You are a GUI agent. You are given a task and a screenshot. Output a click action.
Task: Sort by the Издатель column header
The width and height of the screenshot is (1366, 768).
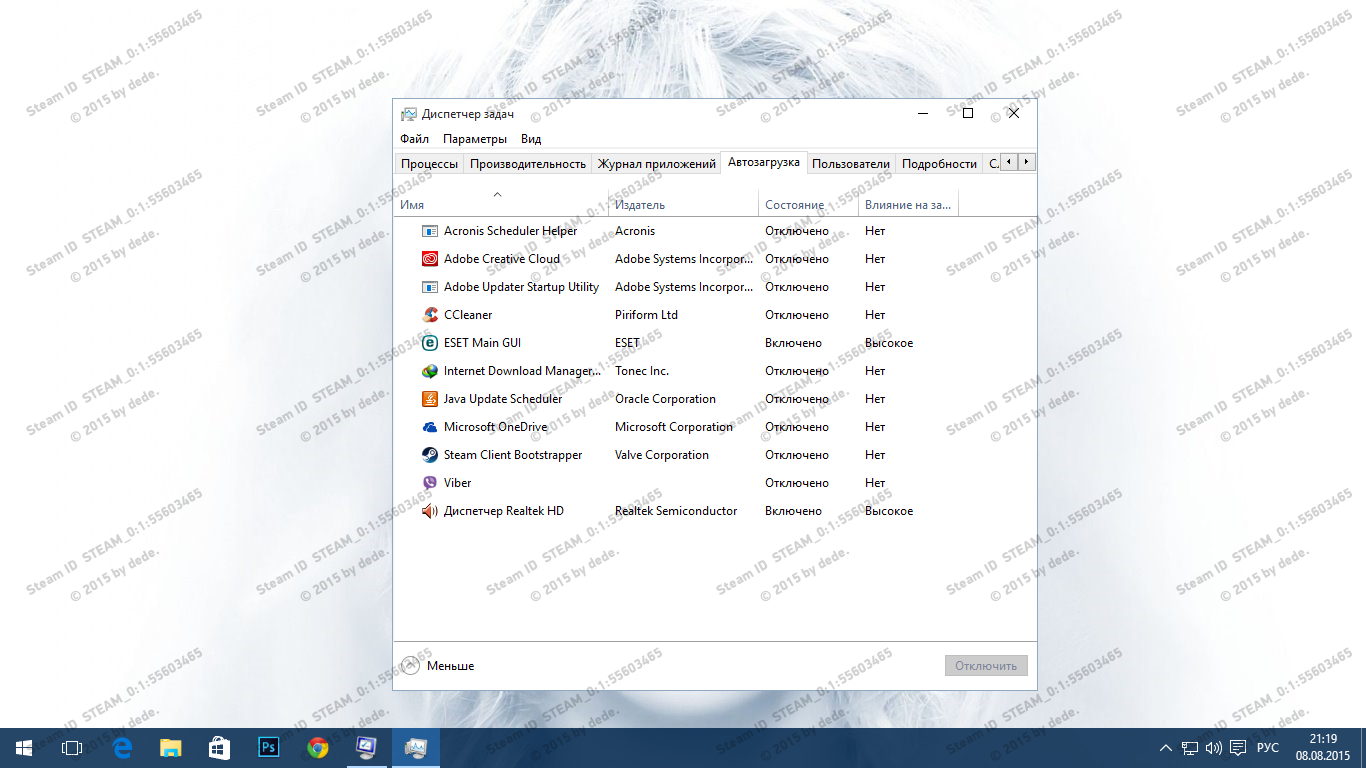click(684, 204)
